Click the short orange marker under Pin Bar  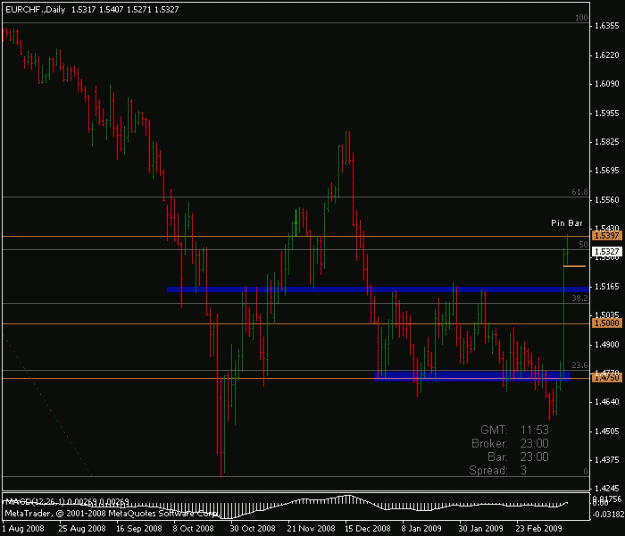(574, 266)
